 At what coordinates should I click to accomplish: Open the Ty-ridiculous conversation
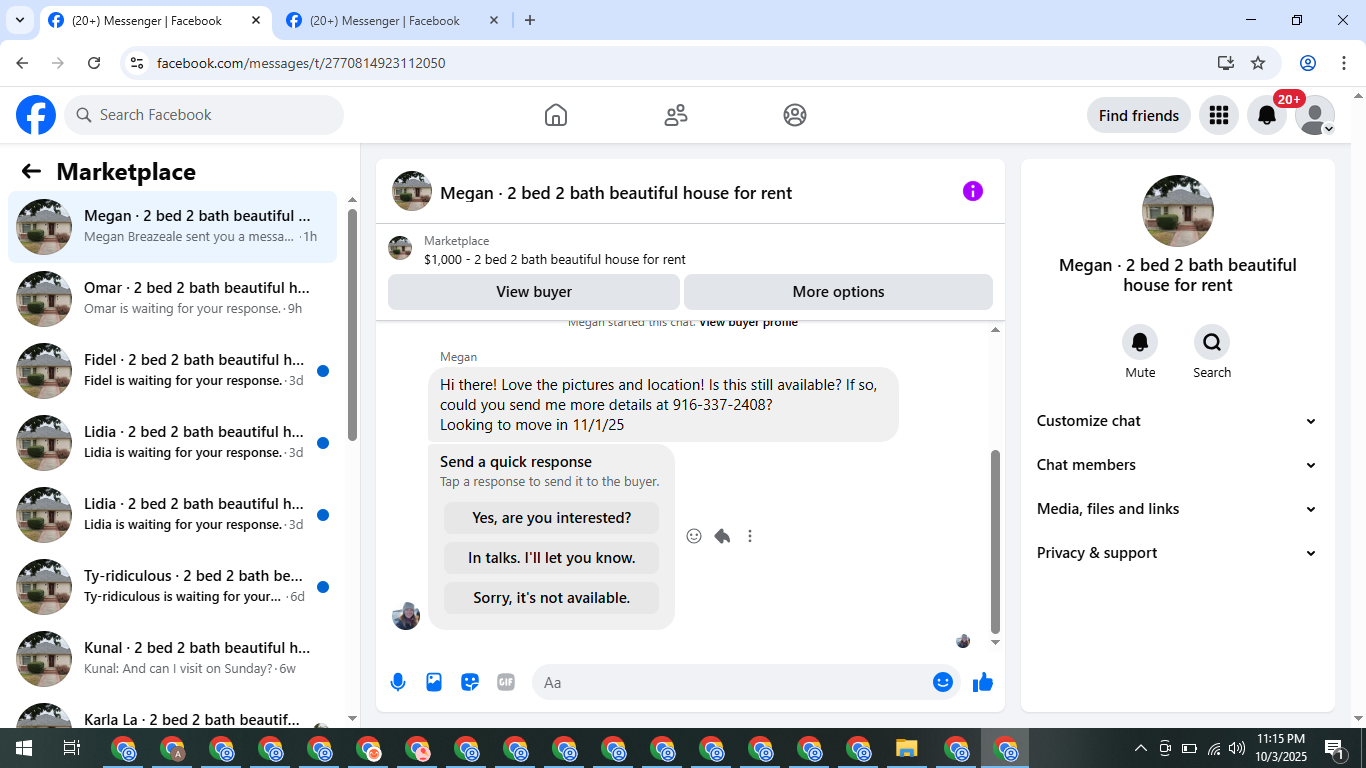coord(172,587)
